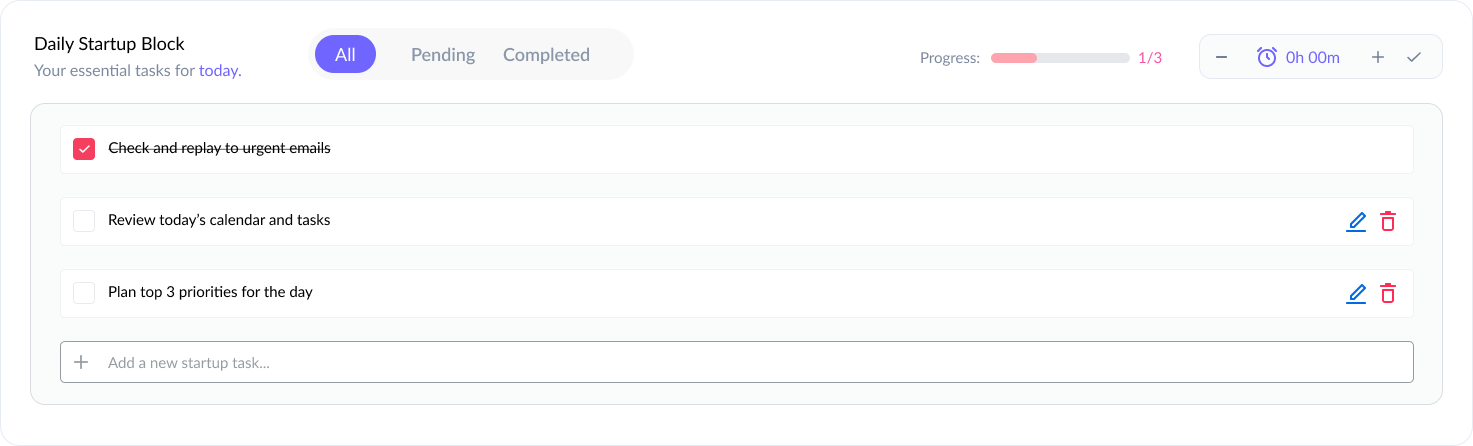Show the Completed tasks tab
Viewport: 1473px width, 446px height.
546,55
